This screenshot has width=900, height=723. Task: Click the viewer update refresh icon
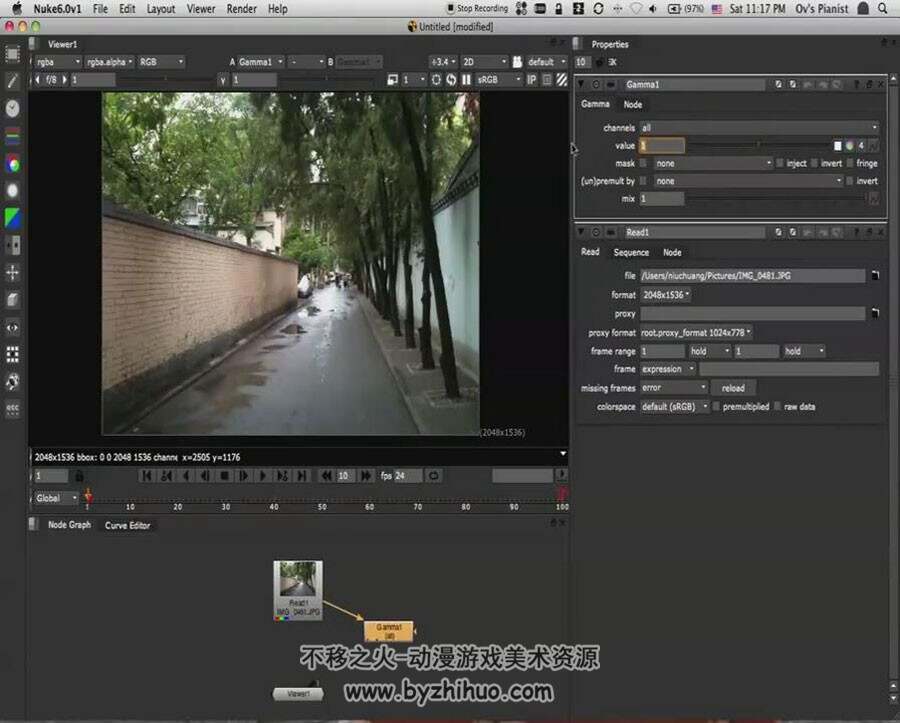click(451, 79)
